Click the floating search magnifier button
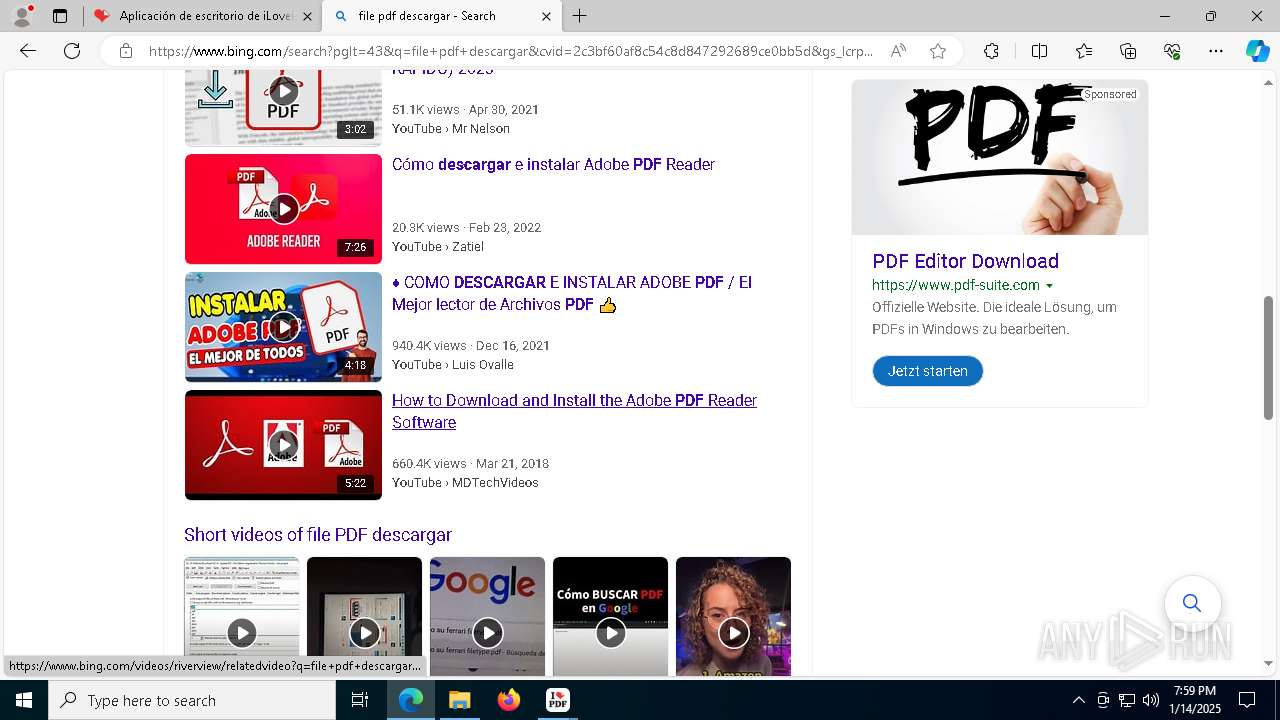Screen dimensions: 1280x720 coord(1192,603)
